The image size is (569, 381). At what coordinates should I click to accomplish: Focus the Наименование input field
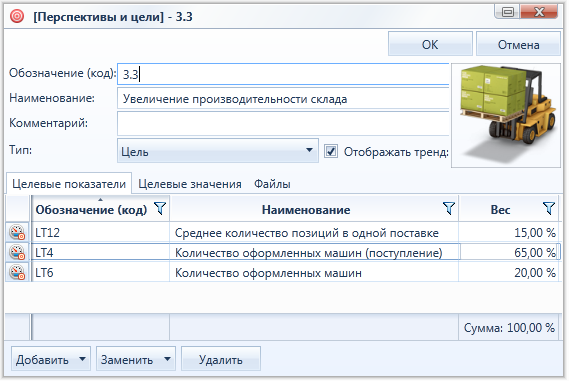pyautogui.click(x=283, y=99)
